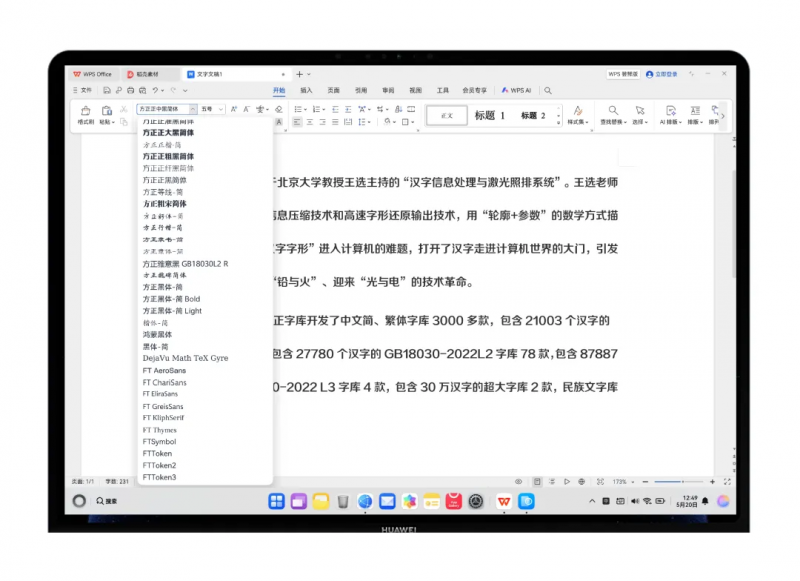Expand the styles gallery arrow
The image size is (800, 581).
[559, 123]
